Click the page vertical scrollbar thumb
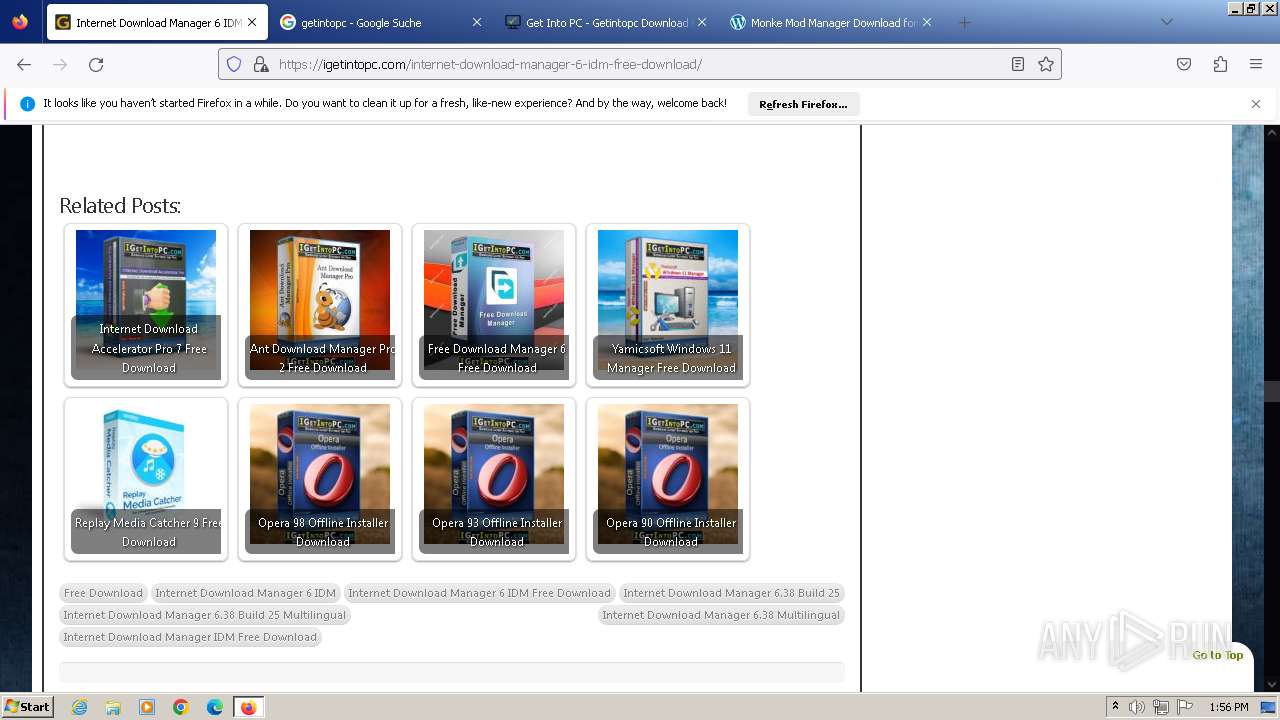The width and height of the screenshot is (1280, 720). point(1272,391)
